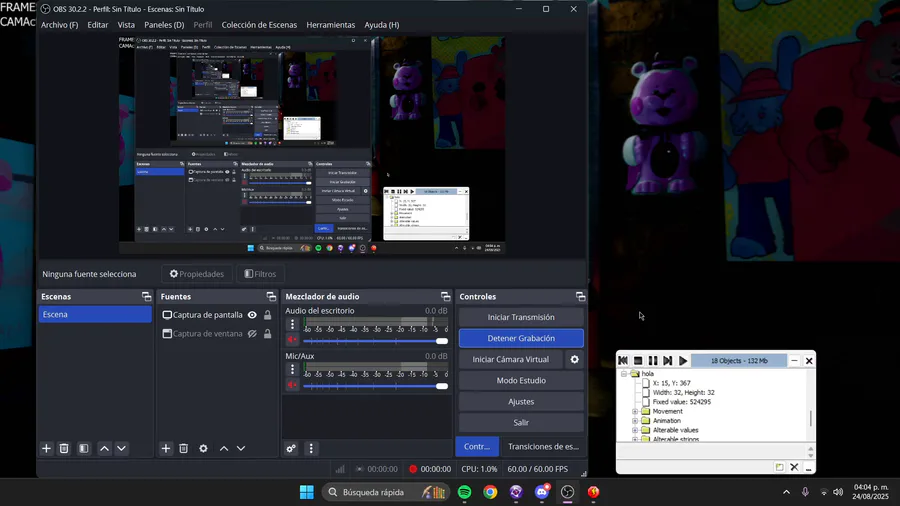This screenshot has height=506, width=900.
Task: Open Discord from the taskbar
Action: pos(542,492)
